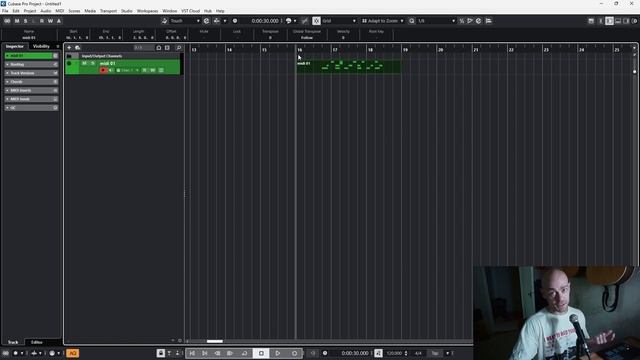
Task: Toggle global Mute state M in toolbar
Action: pyautogui.click(x=17, y=21)
